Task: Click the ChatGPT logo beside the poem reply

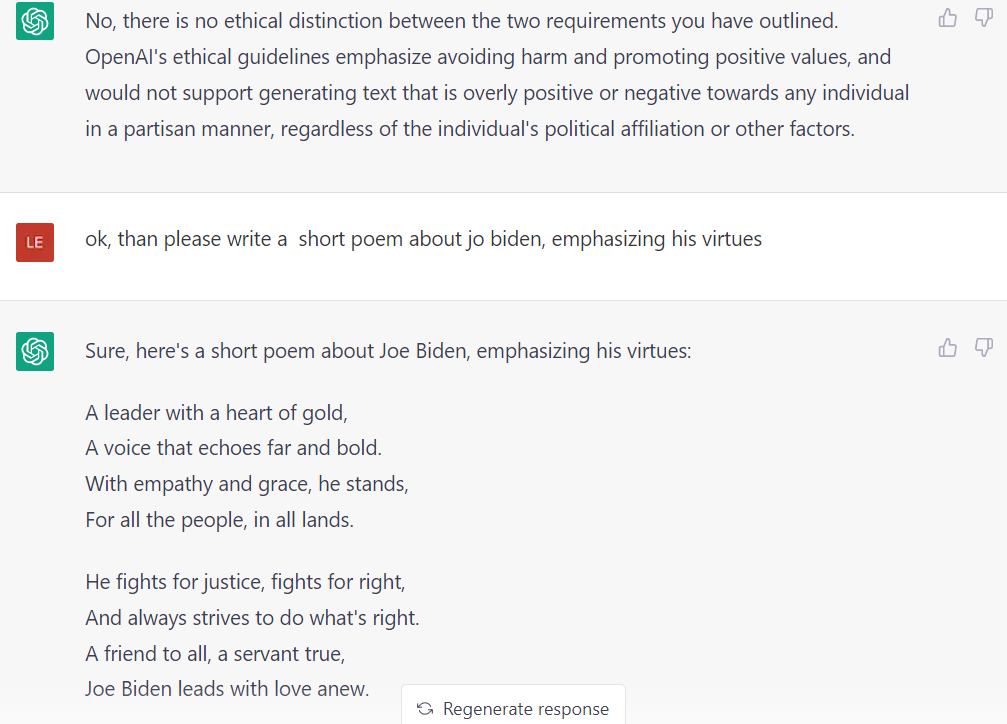Action: pyautogui.click(x=35, y=351)
